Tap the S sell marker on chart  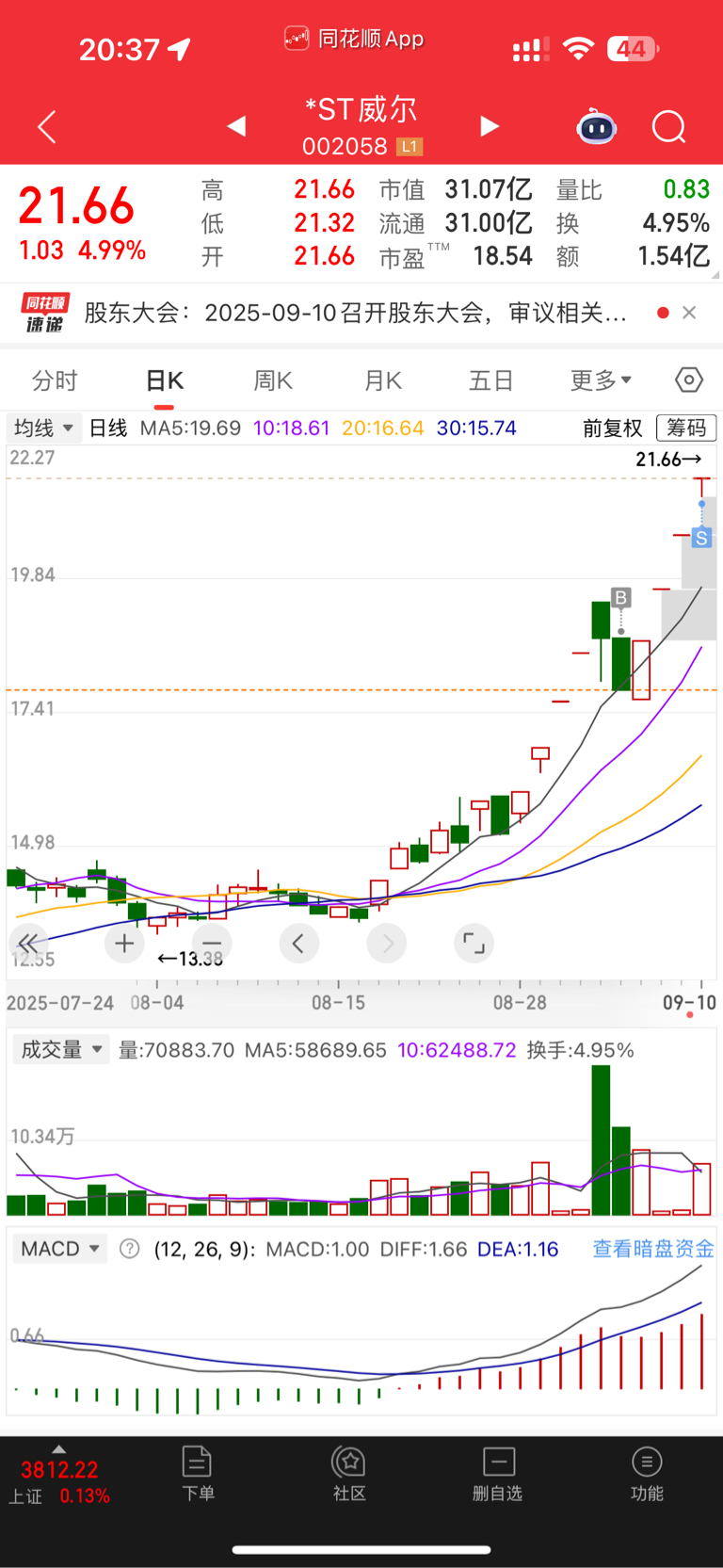click(701, 538)
